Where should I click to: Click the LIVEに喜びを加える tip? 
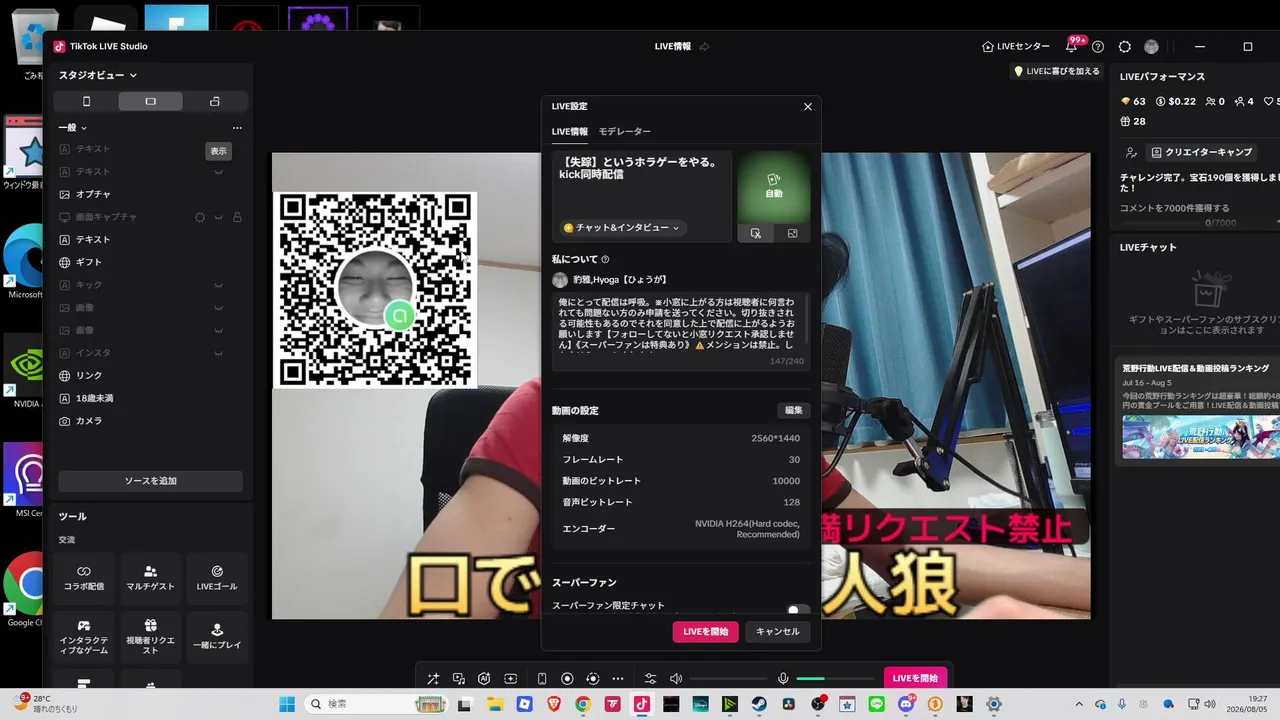[1057, 72]
